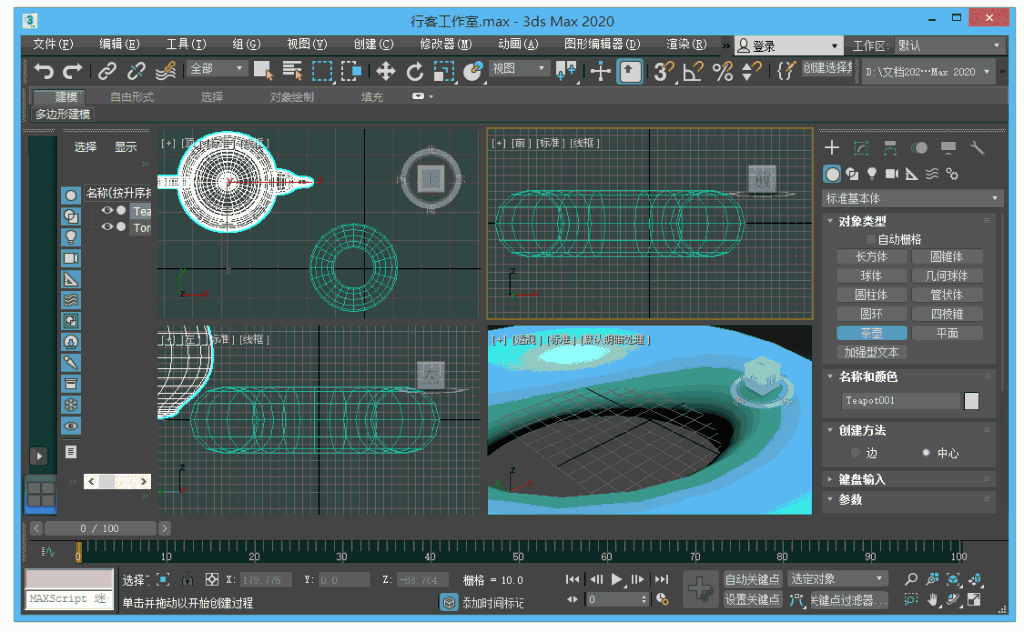Image resolution: width=1024 pixels, height=632 pixels.
Task: Click Zoom Extents All navigation icon
Action: [975, 579]
